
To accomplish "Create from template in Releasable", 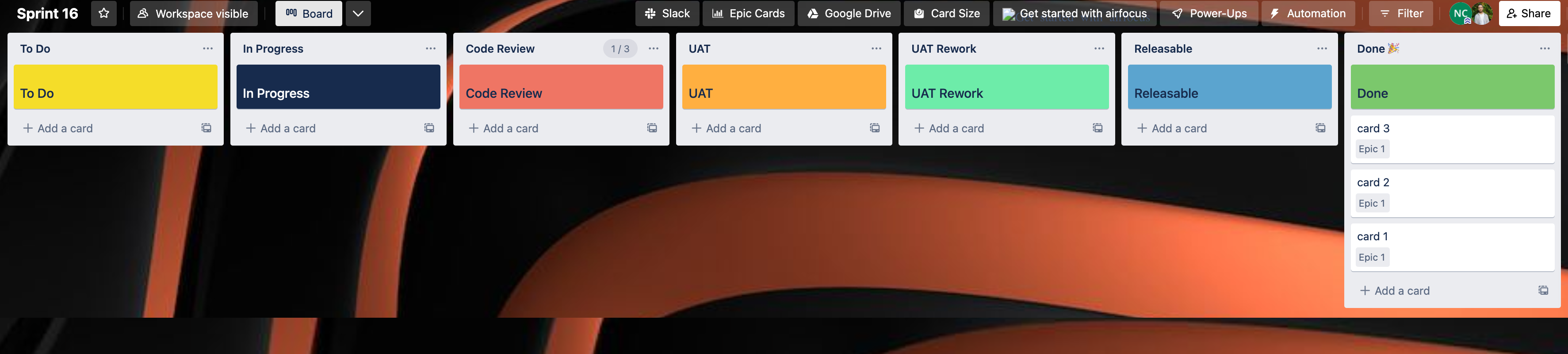I will click(x=1320, y=128).
